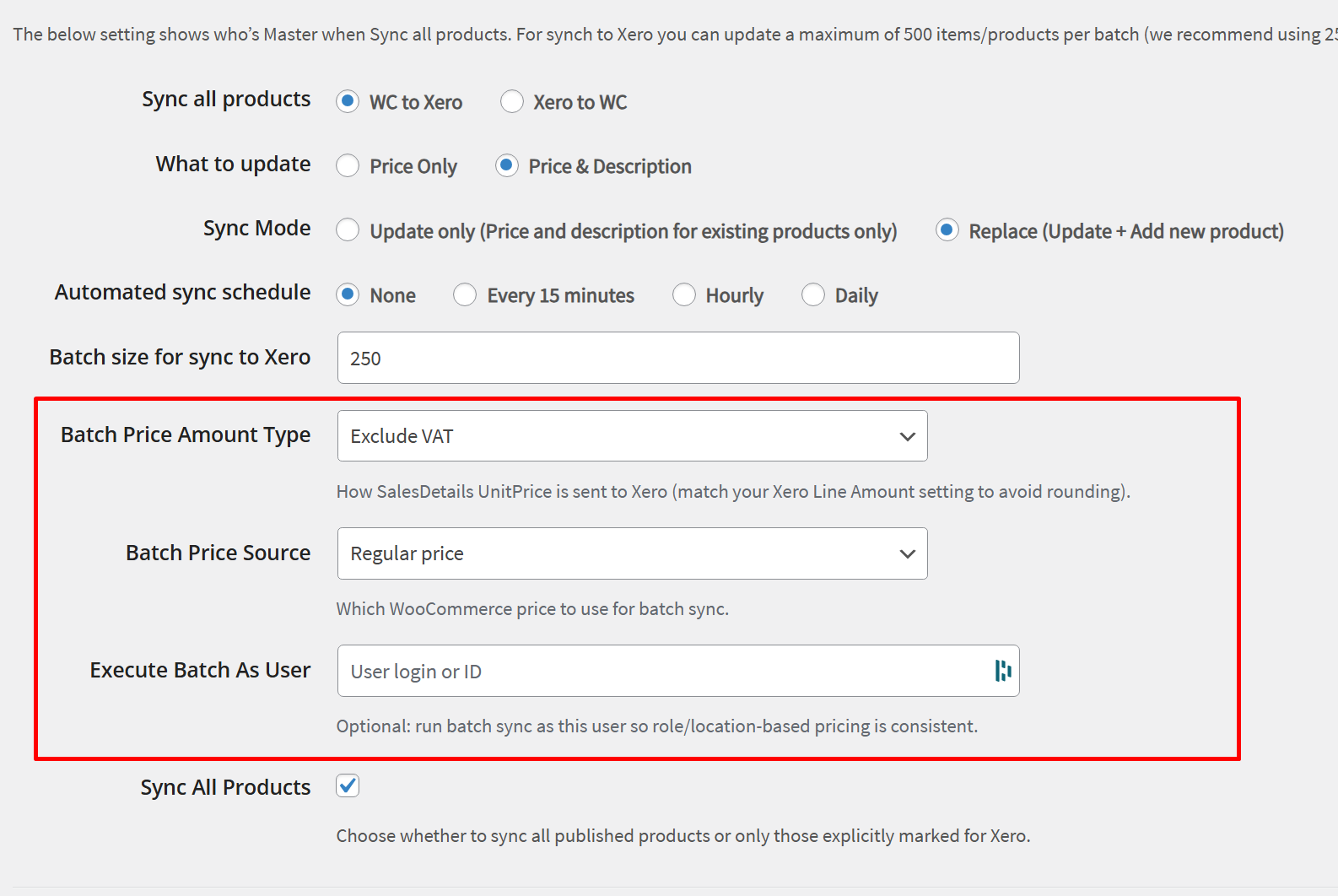The width and height of the screenshot is (1338, 896).
Task: Set sync schedule to Hourly
Action: coord(684,294)
